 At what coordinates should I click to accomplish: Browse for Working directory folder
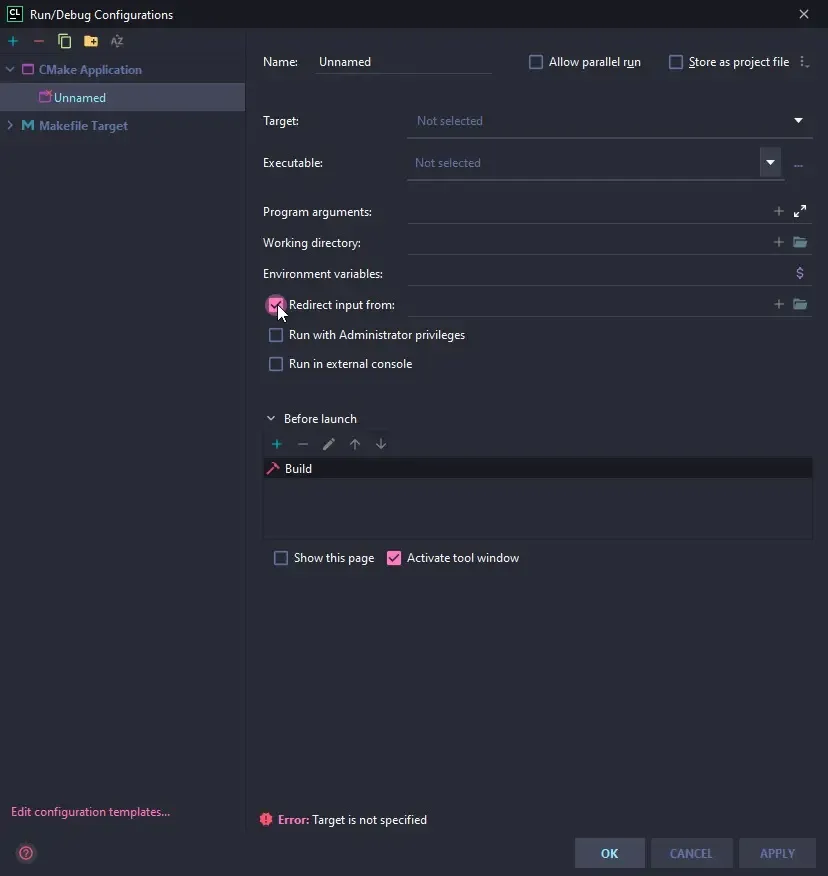coord(800,243)
